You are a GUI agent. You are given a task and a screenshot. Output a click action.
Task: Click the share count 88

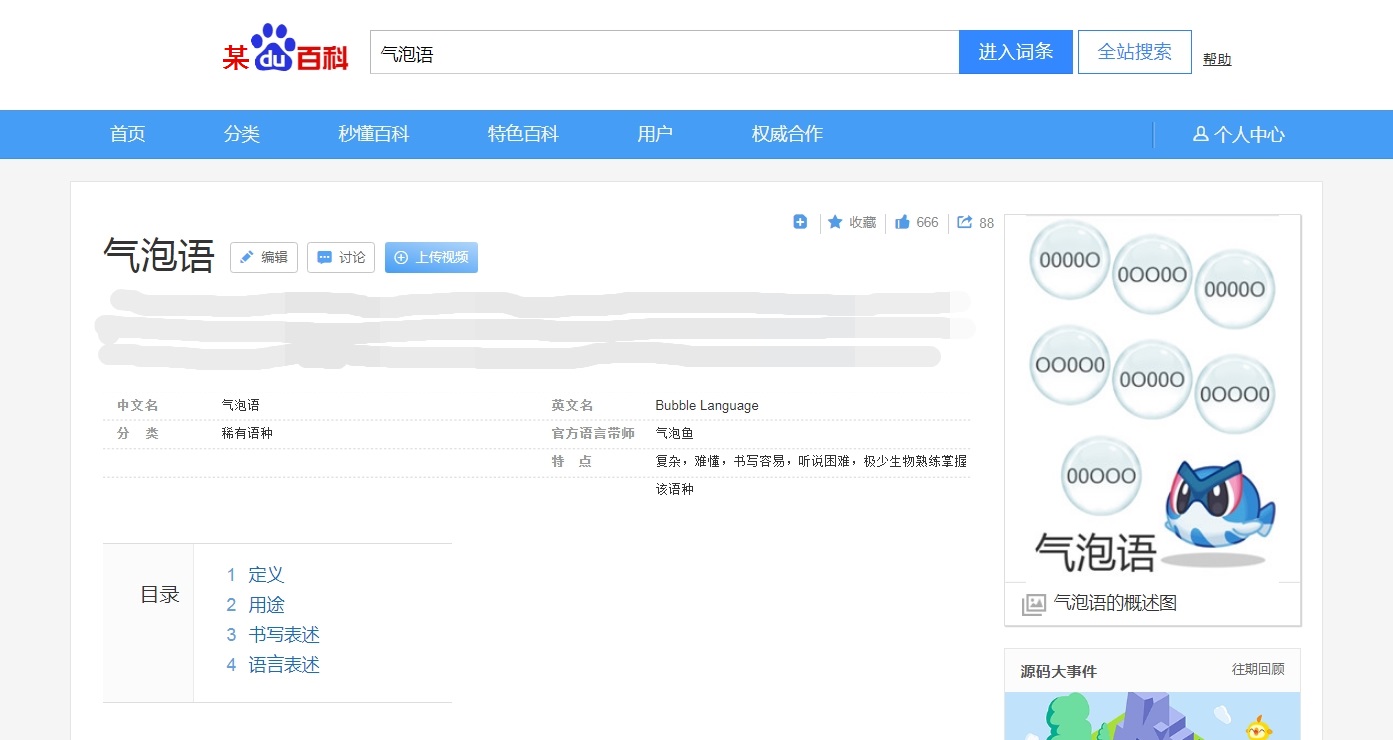[x=986, y=223]
